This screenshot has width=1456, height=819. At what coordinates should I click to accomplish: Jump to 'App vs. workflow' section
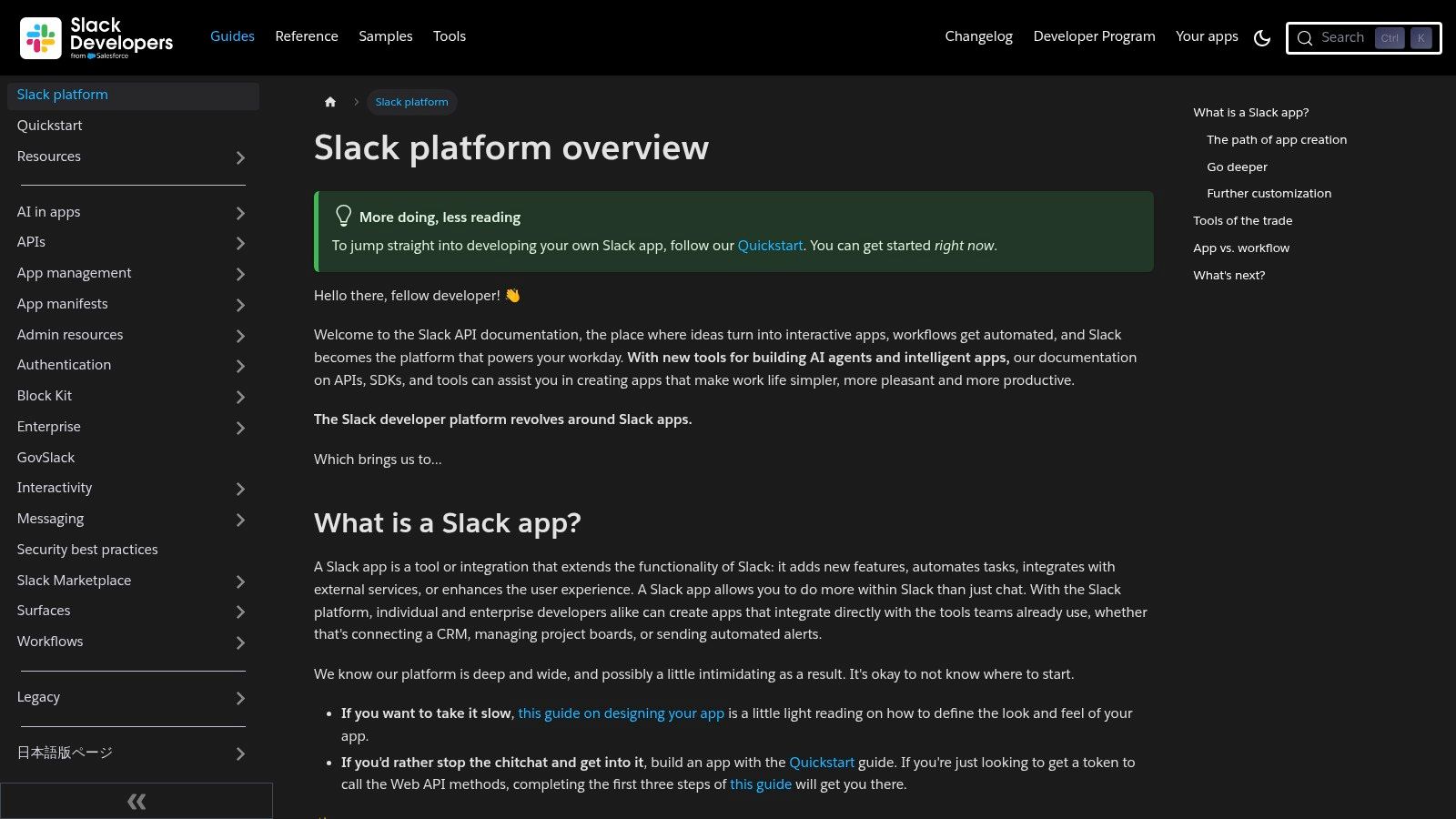1241,248
